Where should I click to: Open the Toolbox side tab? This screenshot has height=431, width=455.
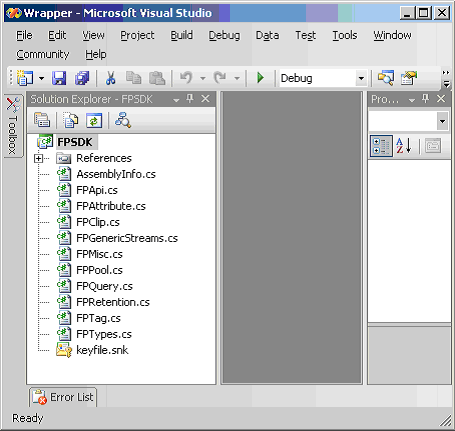click(13, 126)
